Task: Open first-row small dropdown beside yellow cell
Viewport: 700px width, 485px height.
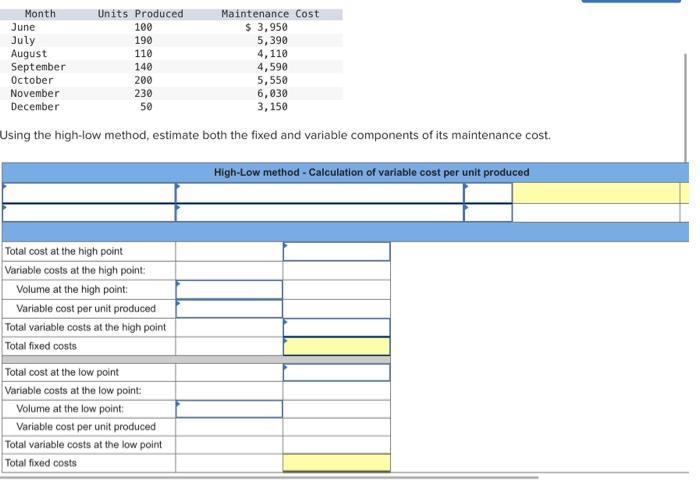Action: click(x=488, y=193)
